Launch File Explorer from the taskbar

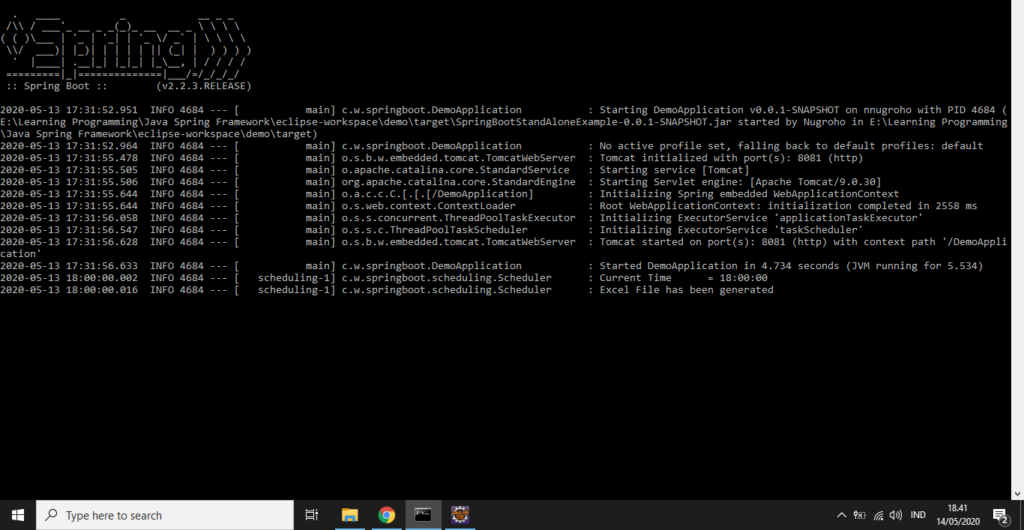click(x=350, y=514)
